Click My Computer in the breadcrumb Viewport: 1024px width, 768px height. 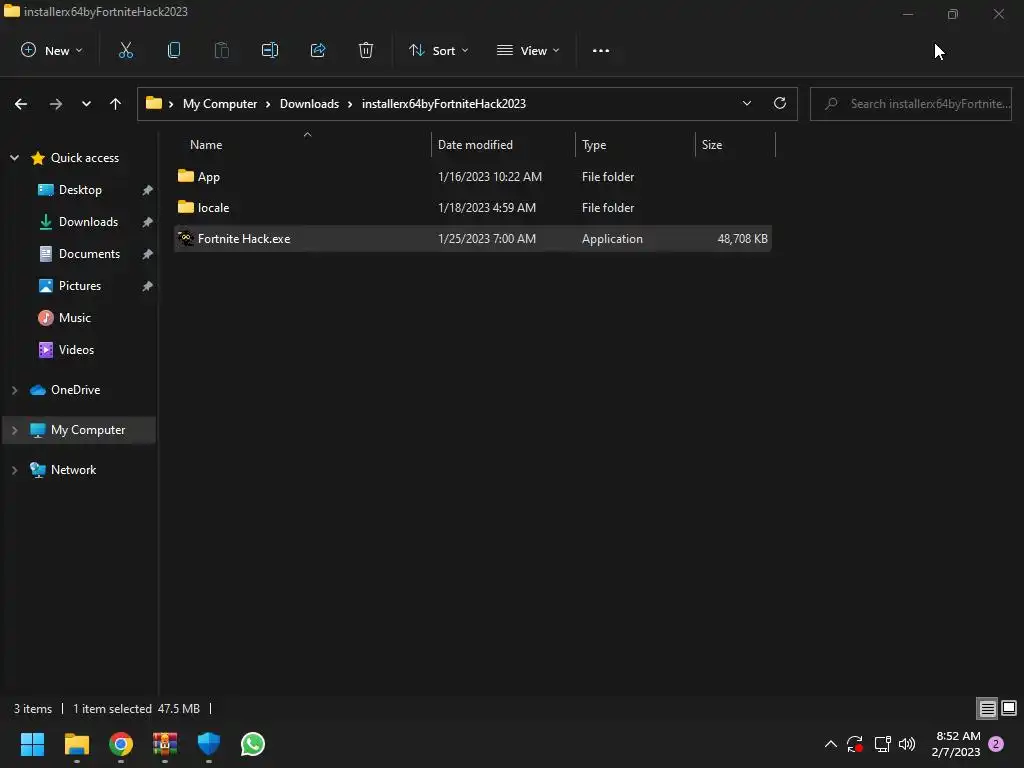220,104
